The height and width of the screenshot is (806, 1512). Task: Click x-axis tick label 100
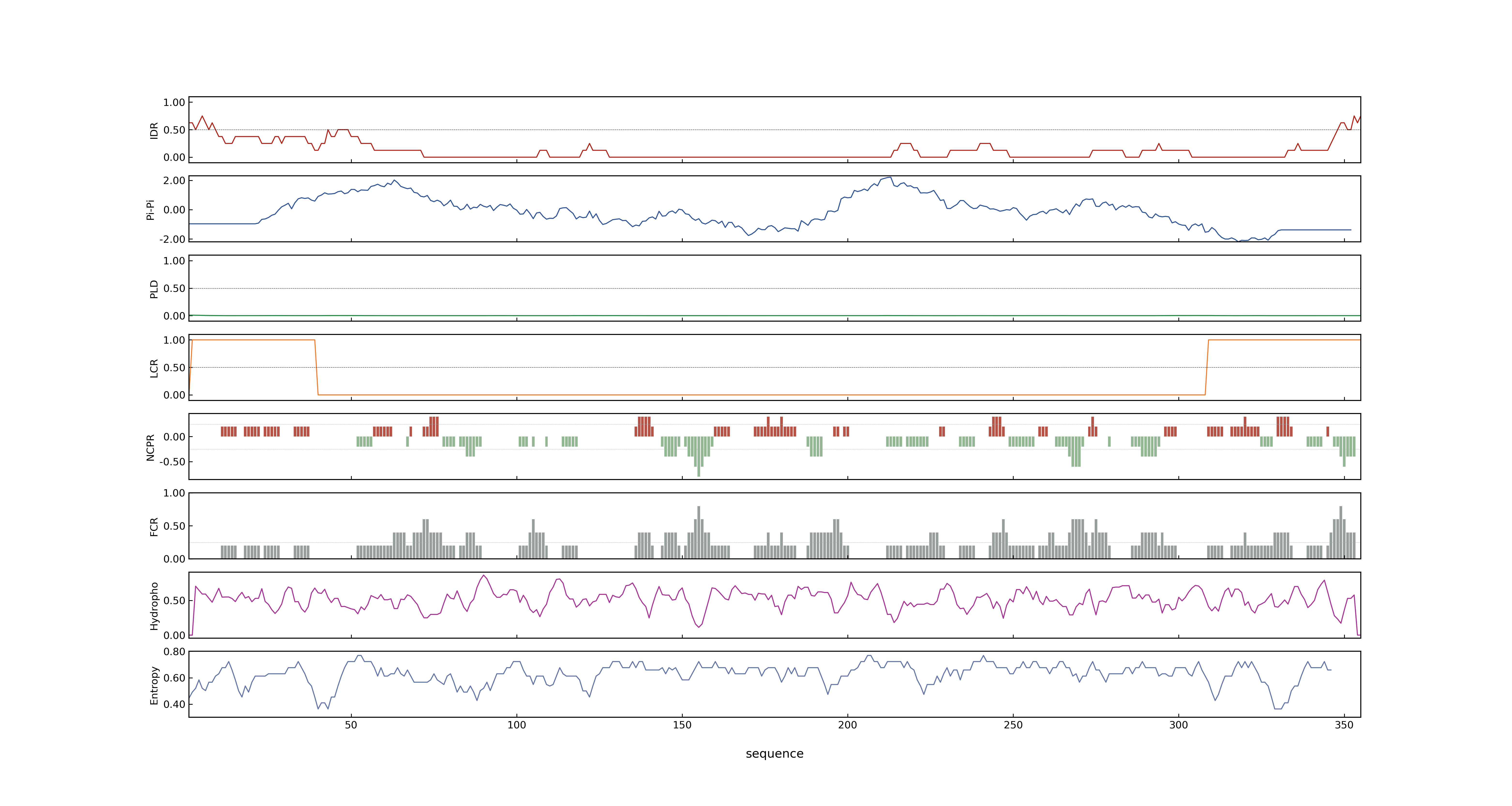pyautogui.click(x=516, y=725)
